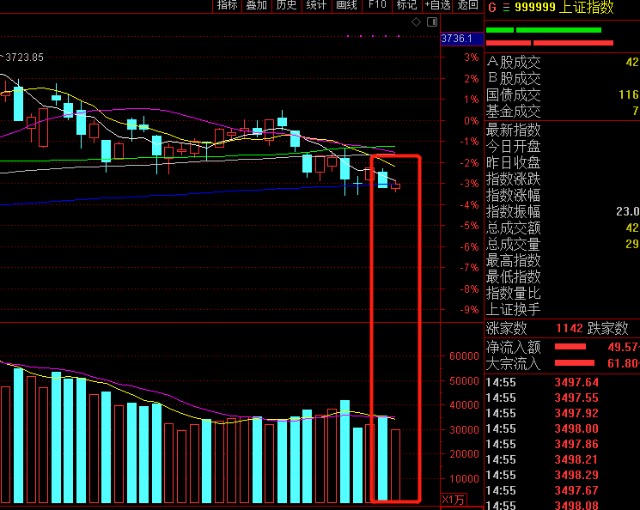This screenshot has width=640, height=510.
Task: Click the 返回 back button
Action: [x=468, y=5]
